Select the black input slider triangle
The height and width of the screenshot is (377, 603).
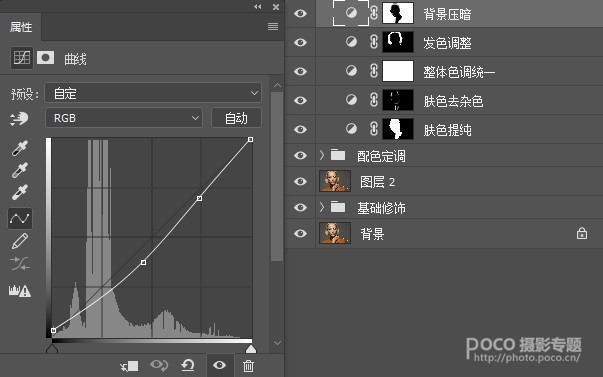click(52, 349)
